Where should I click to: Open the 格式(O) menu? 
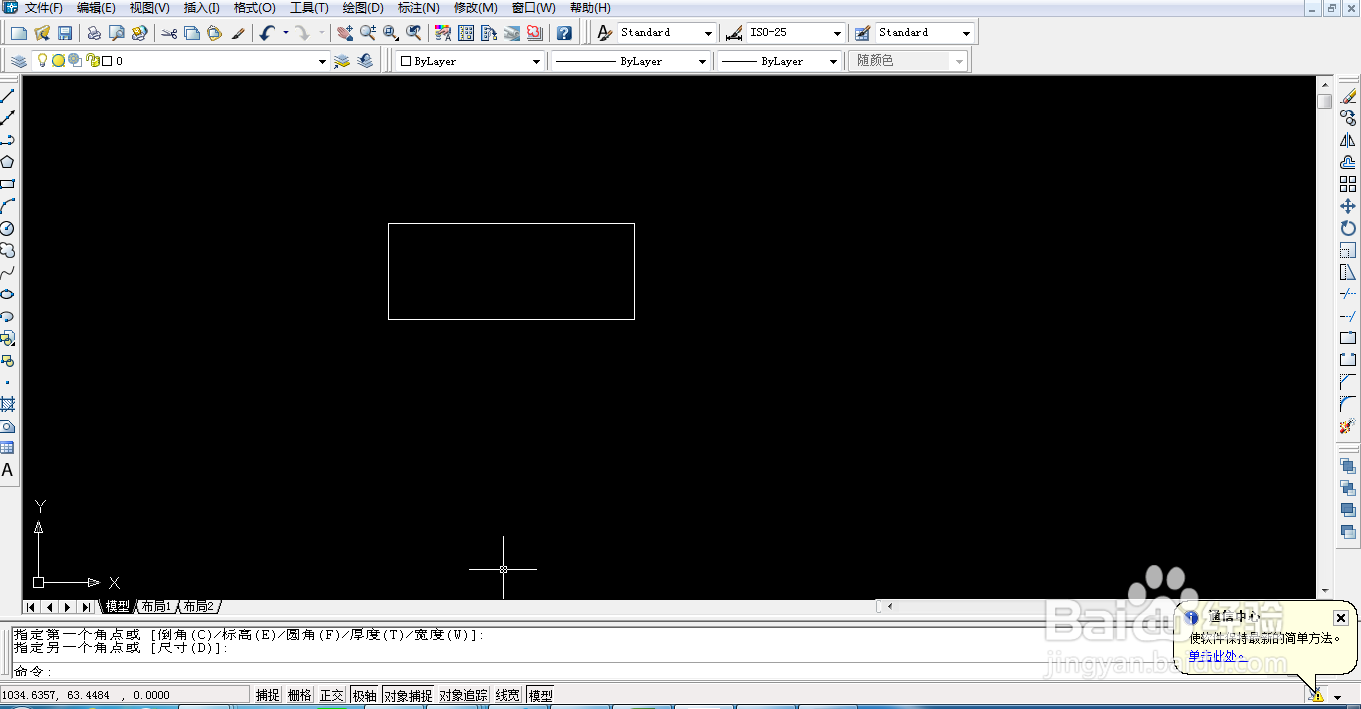pyautogui.click(x=254, y=8)
